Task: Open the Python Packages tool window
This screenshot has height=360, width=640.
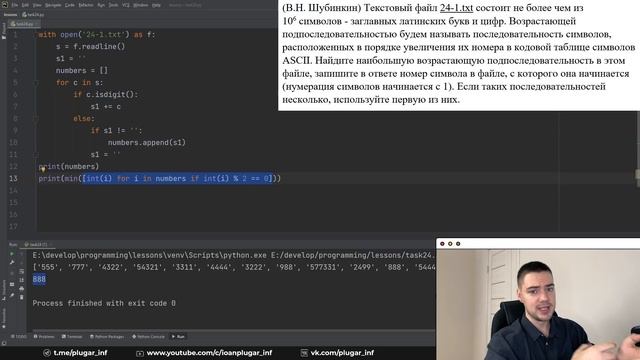Action: coord(107,337)
